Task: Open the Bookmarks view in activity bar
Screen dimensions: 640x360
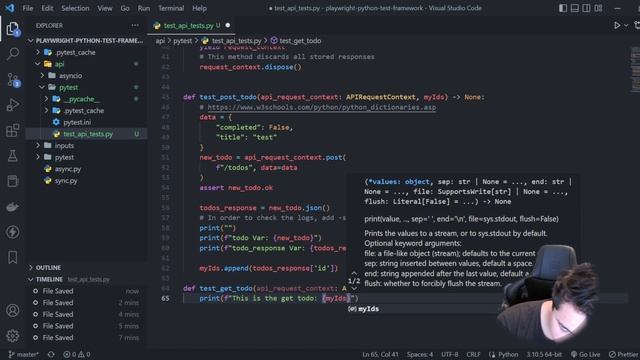Action: click(x=13, y=258)
